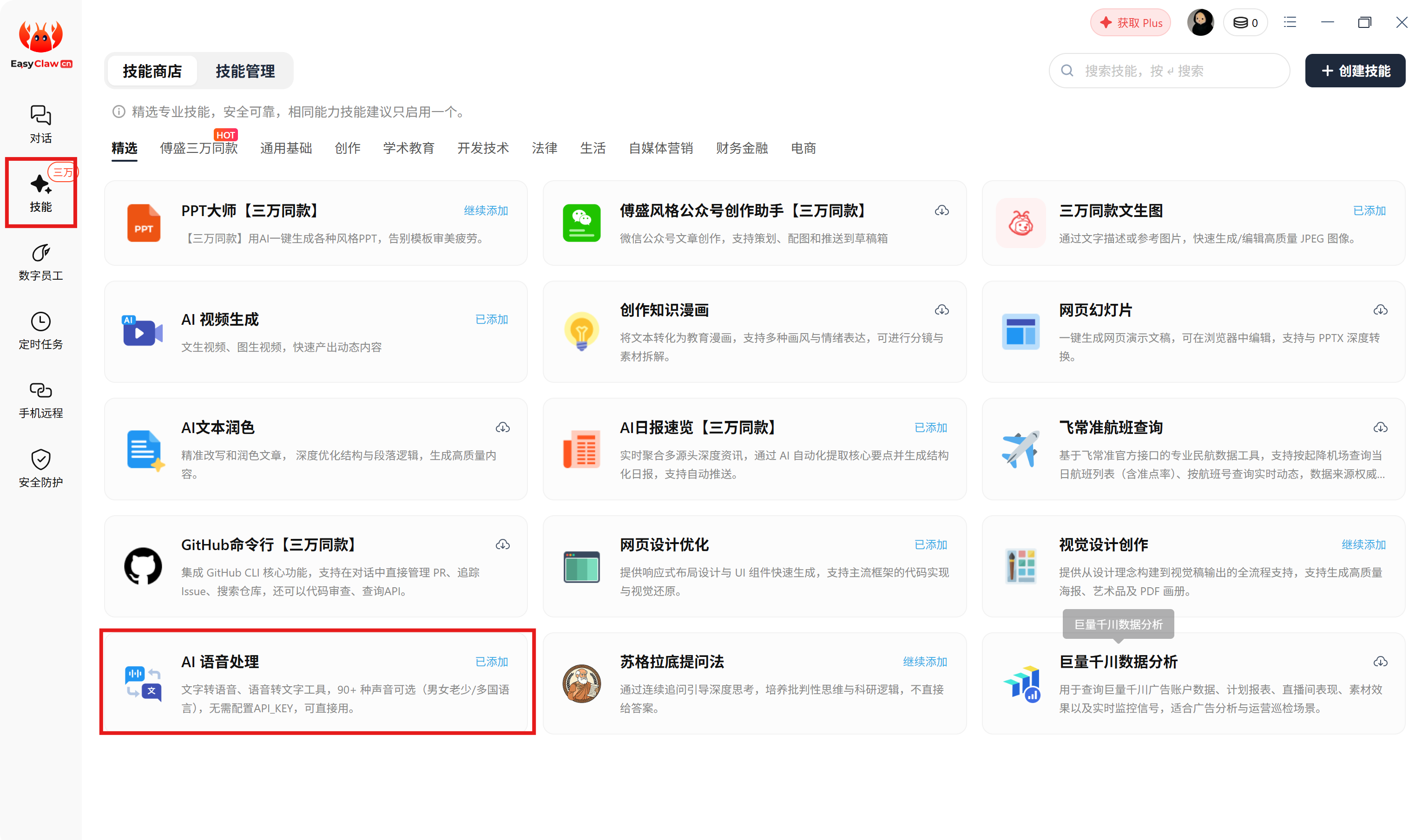
Task: Open the hamburger list menu icon
Action: click(1290, 23)
